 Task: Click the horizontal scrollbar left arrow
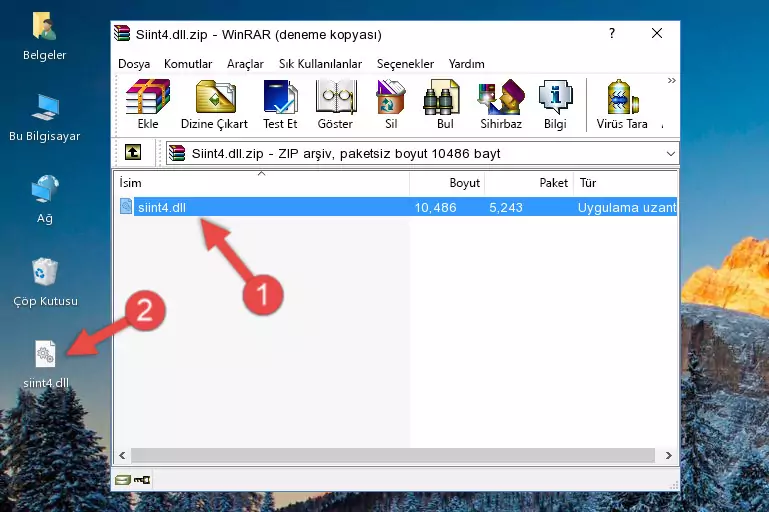[x=123, y=456]
